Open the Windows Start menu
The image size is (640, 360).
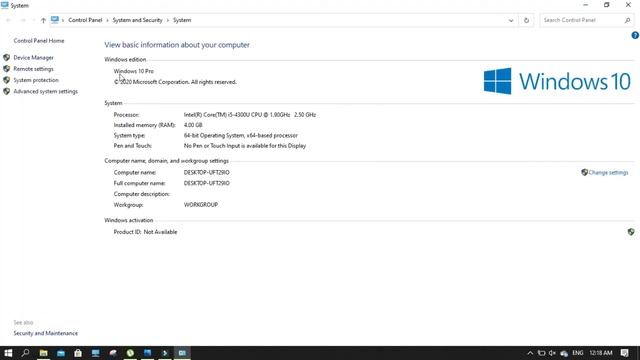pyautogui.click(x=8, y=353)
